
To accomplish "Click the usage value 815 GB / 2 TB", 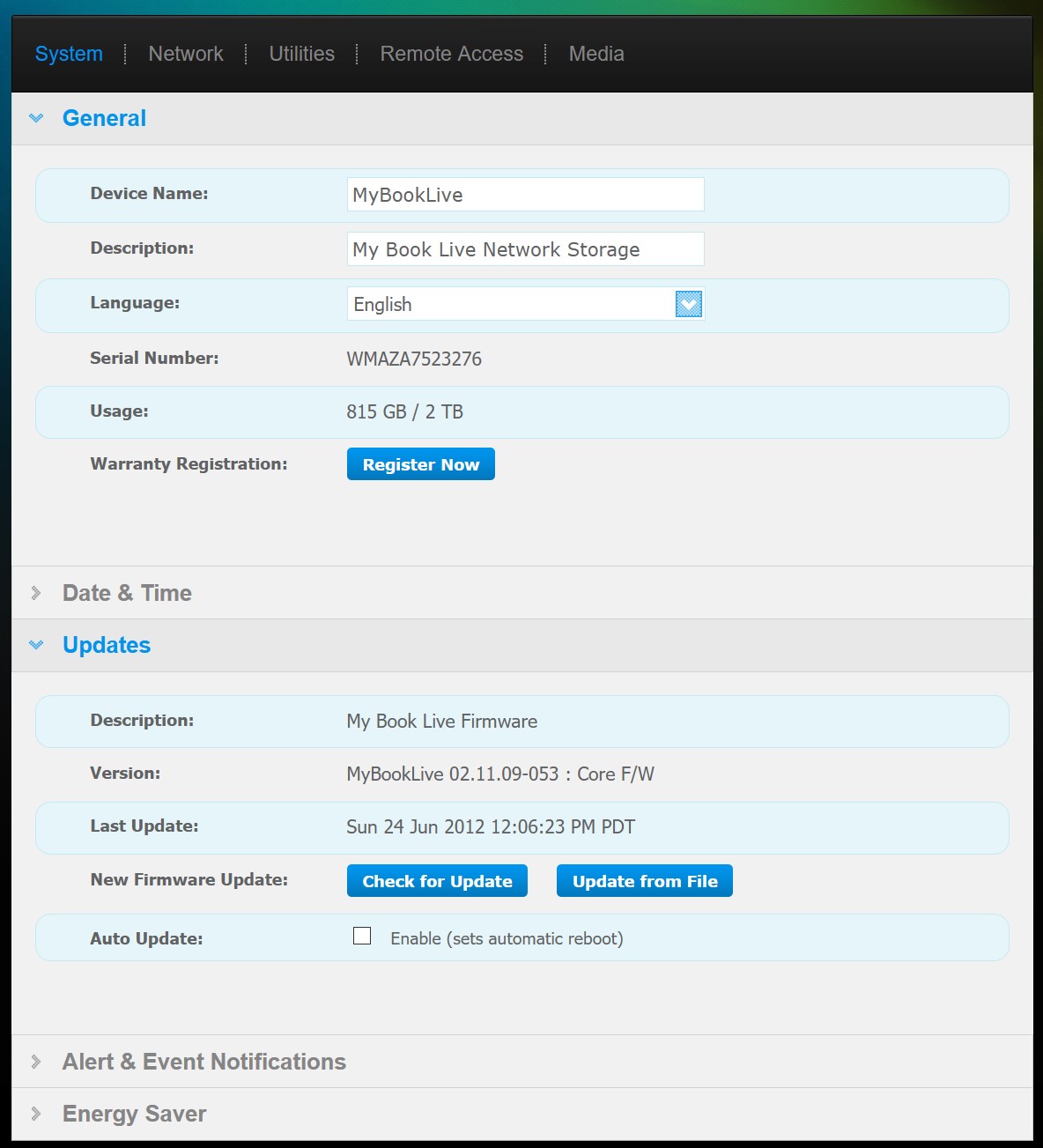I will point(405,411).
